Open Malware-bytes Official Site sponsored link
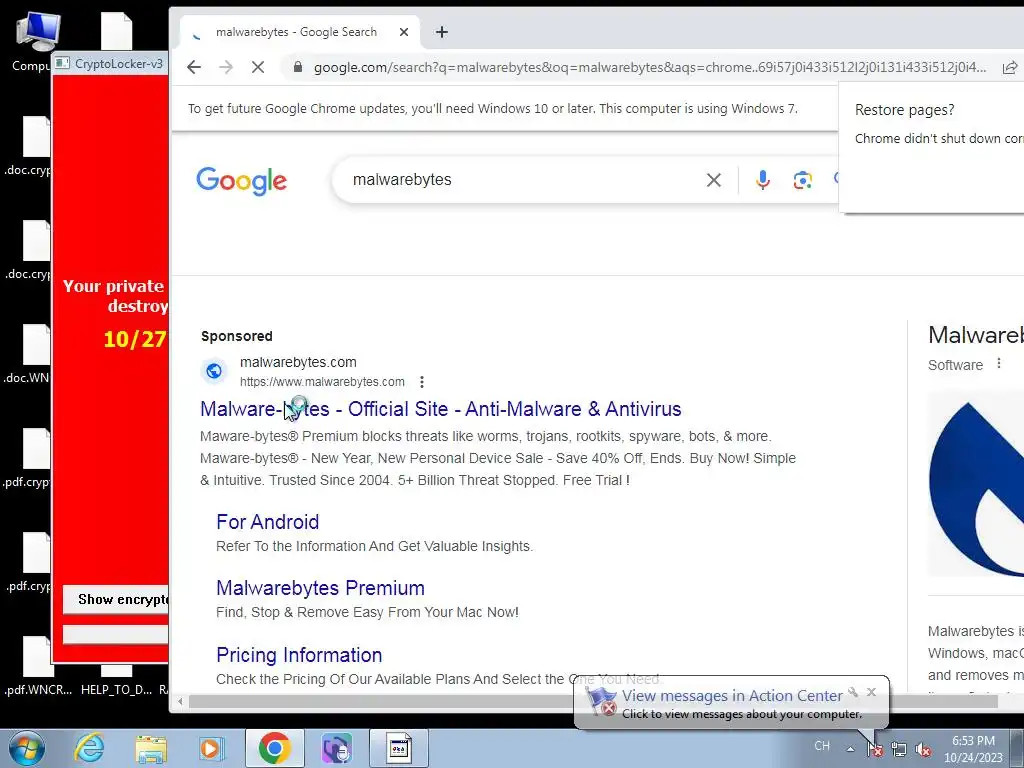This screenshot has height=768, width=1024. [441, 409]
